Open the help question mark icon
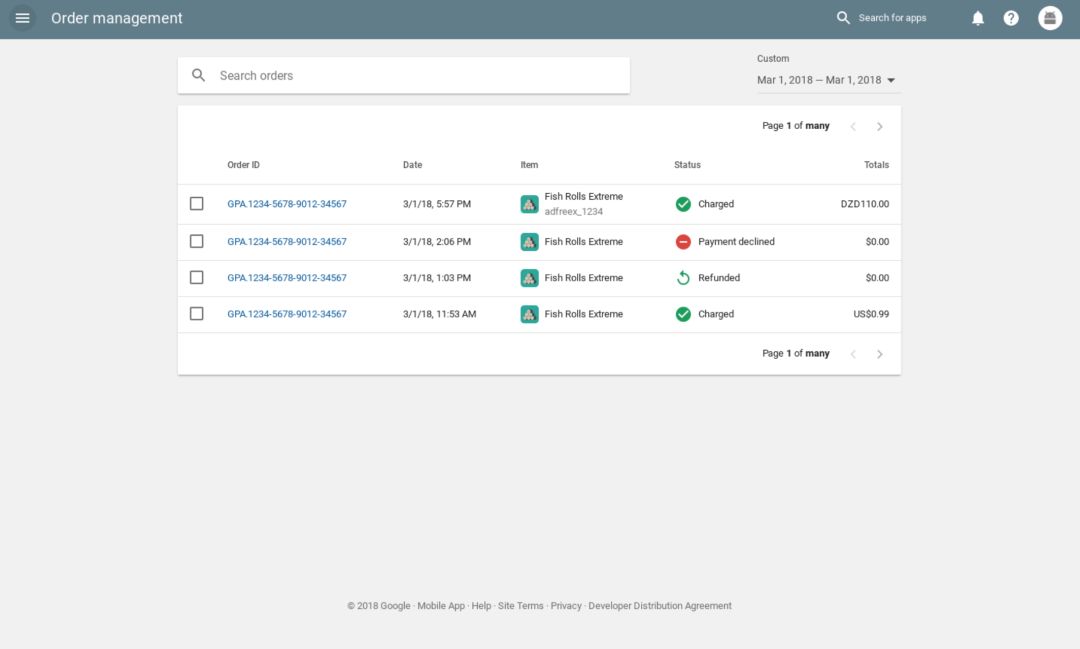The image size is (1080, 649). [x=1011, y=18]
